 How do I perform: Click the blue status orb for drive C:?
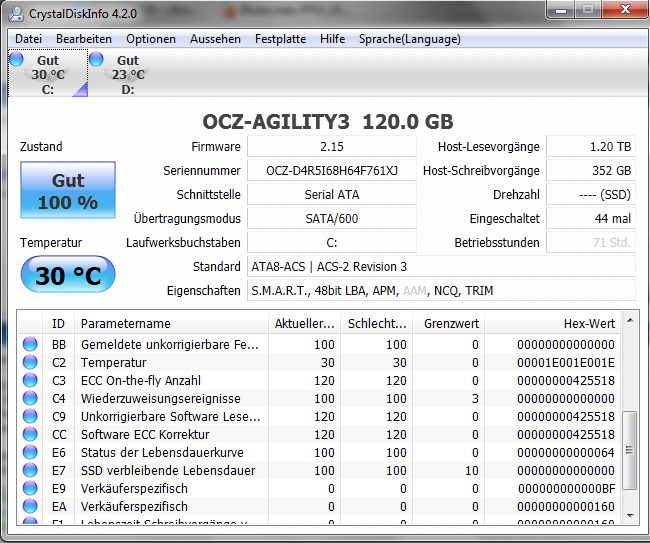[x=16, y=59]
